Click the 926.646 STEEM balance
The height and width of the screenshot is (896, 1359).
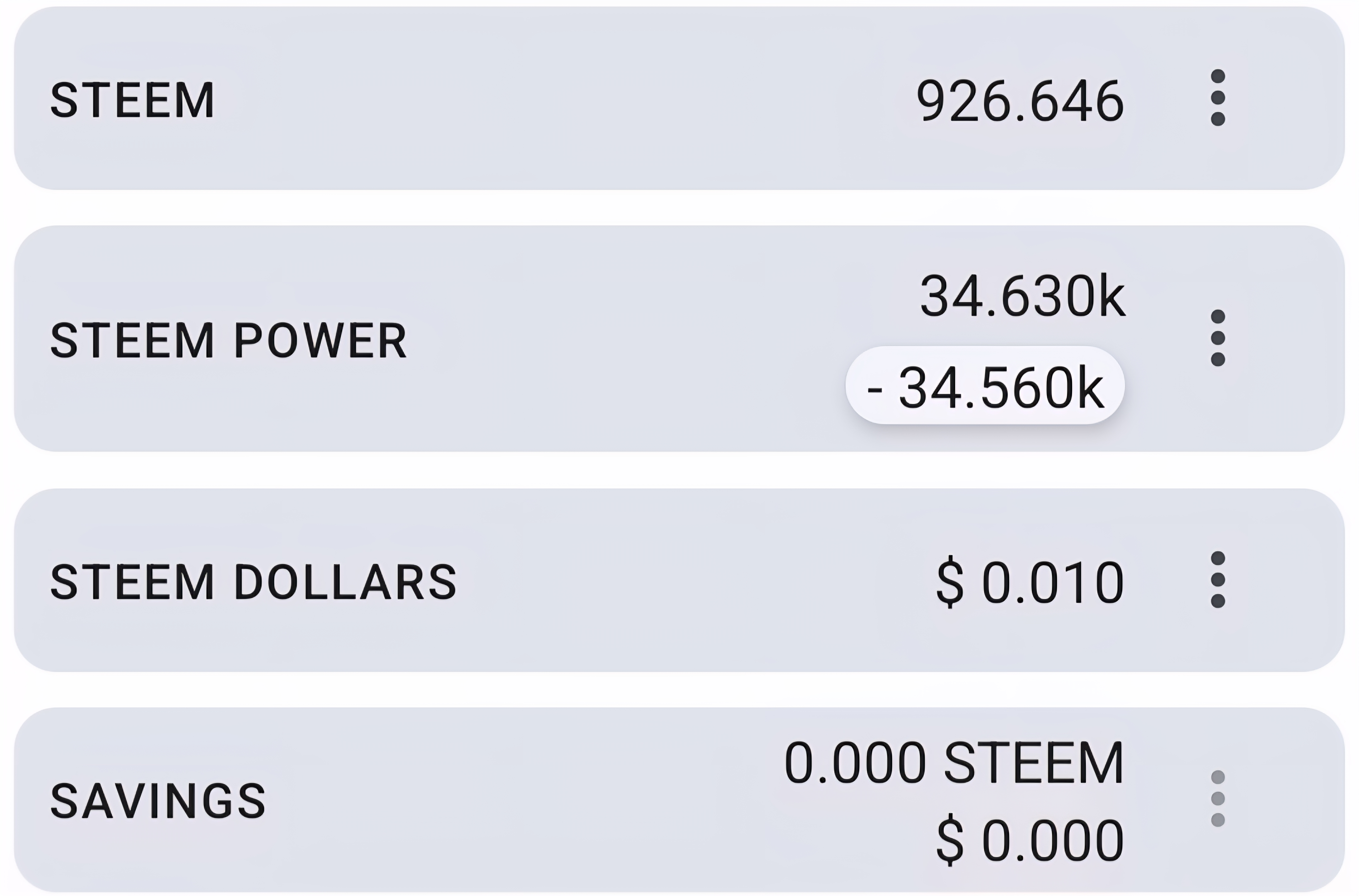point(1020,102)
